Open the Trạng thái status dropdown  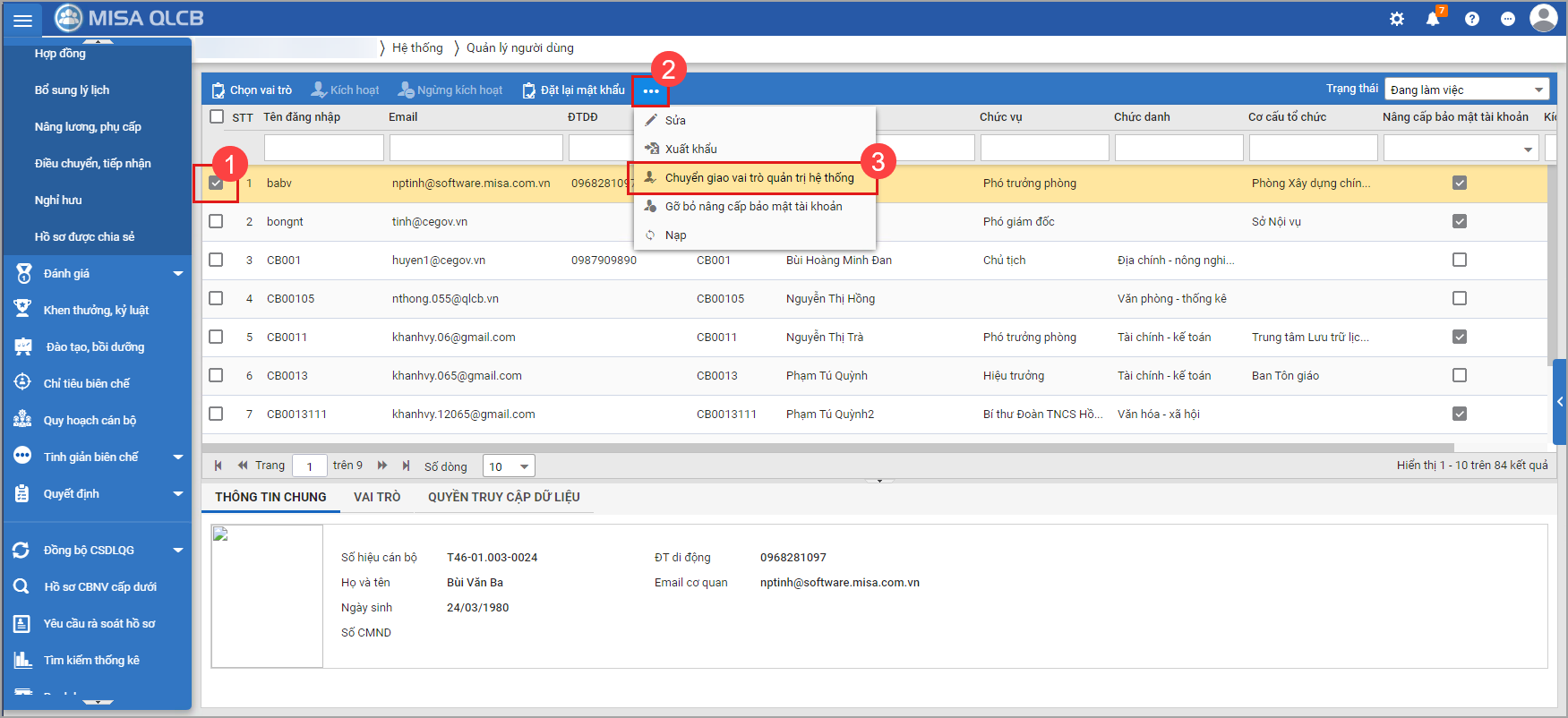(1466, 90)
